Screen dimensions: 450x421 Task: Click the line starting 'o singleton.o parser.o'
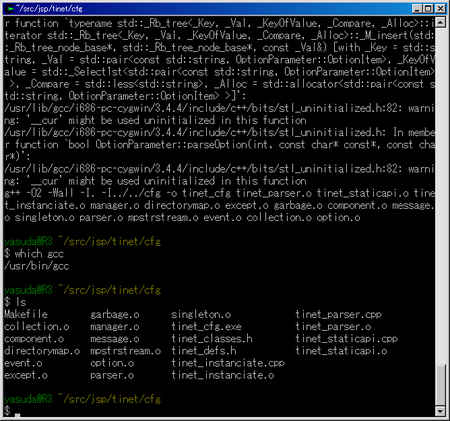182,217
